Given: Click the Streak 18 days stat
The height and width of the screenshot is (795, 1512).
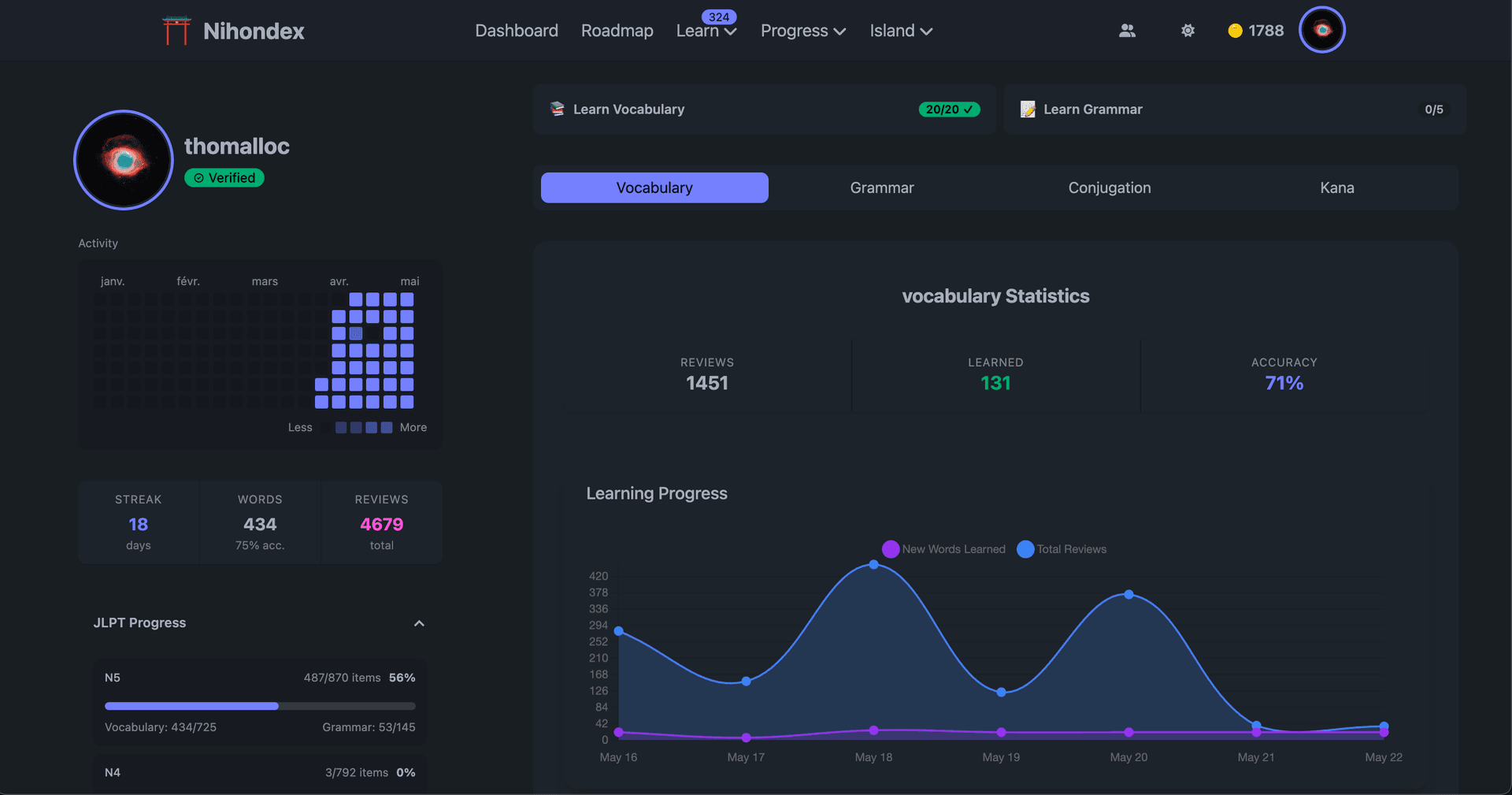Looking at the screenshot, I should (139, 522).
